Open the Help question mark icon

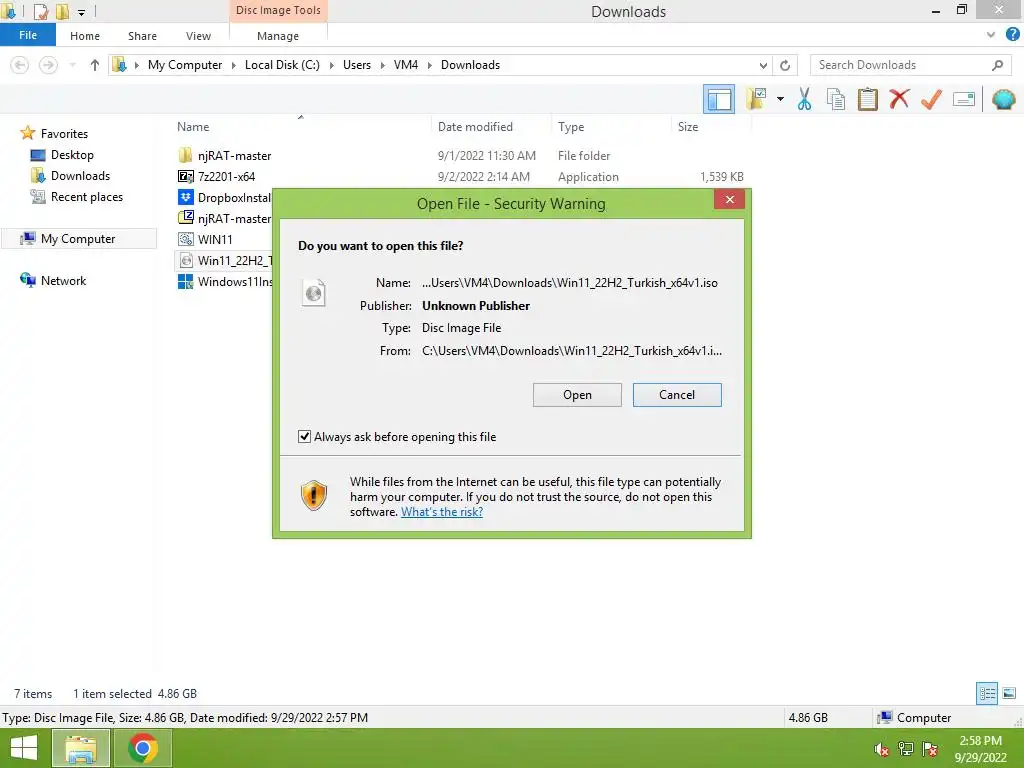1012,35
